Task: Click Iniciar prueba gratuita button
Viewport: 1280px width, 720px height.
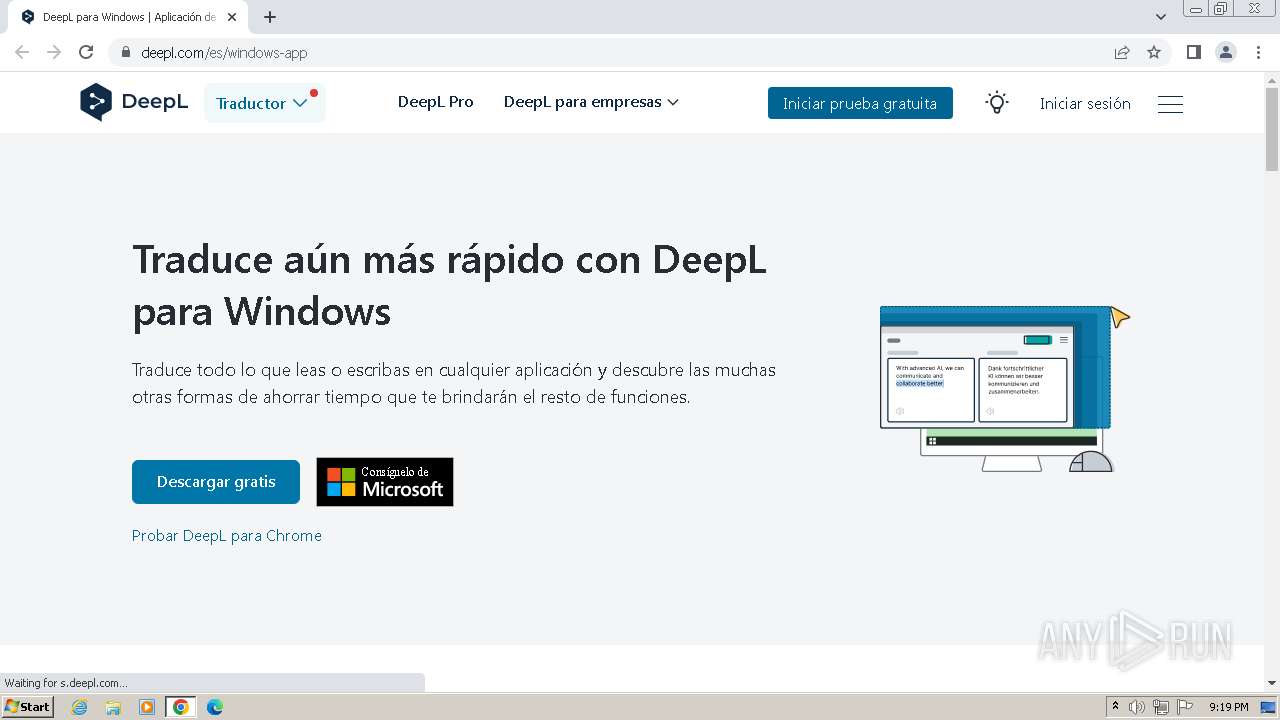Action: click(x=860, y=103)
